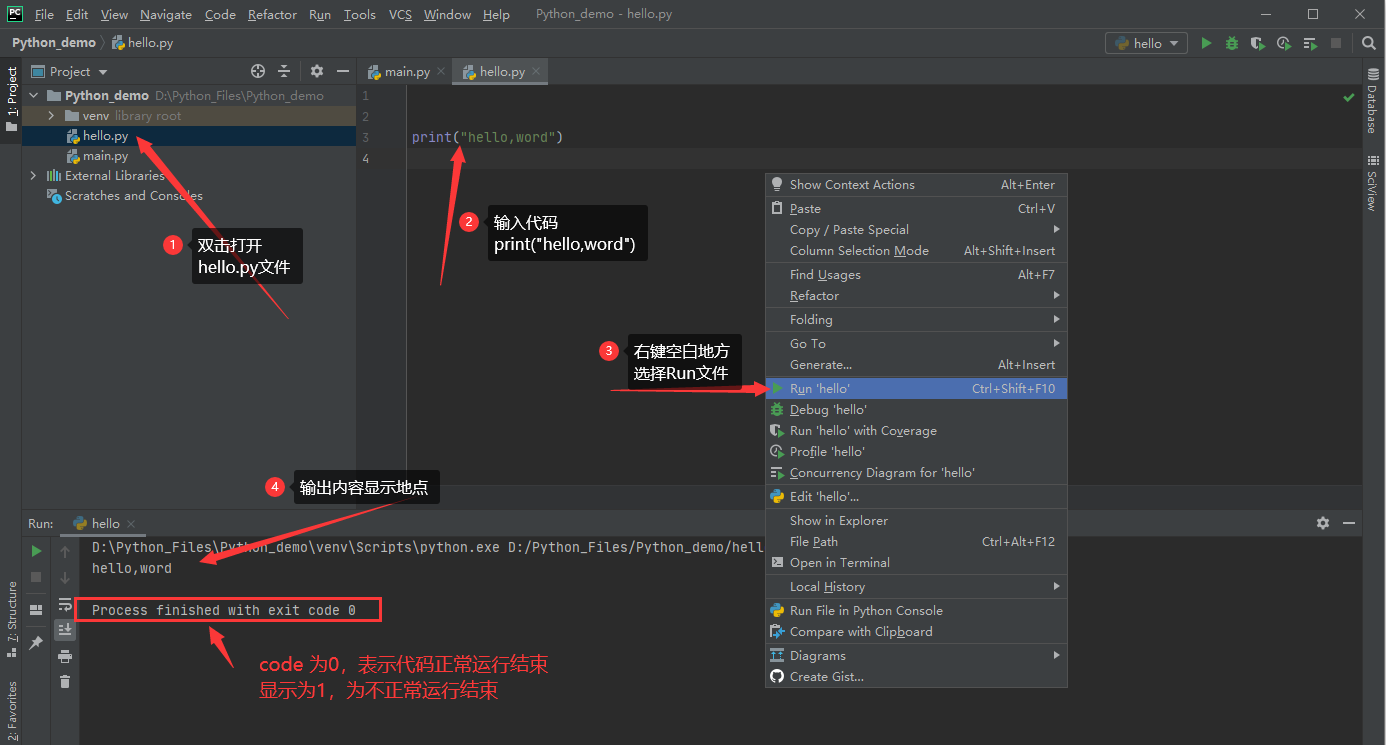The height and width of the screenshot is (745, 1386).
Task: Click Run panel restore layout icon
Action: (x=36, y=609)
